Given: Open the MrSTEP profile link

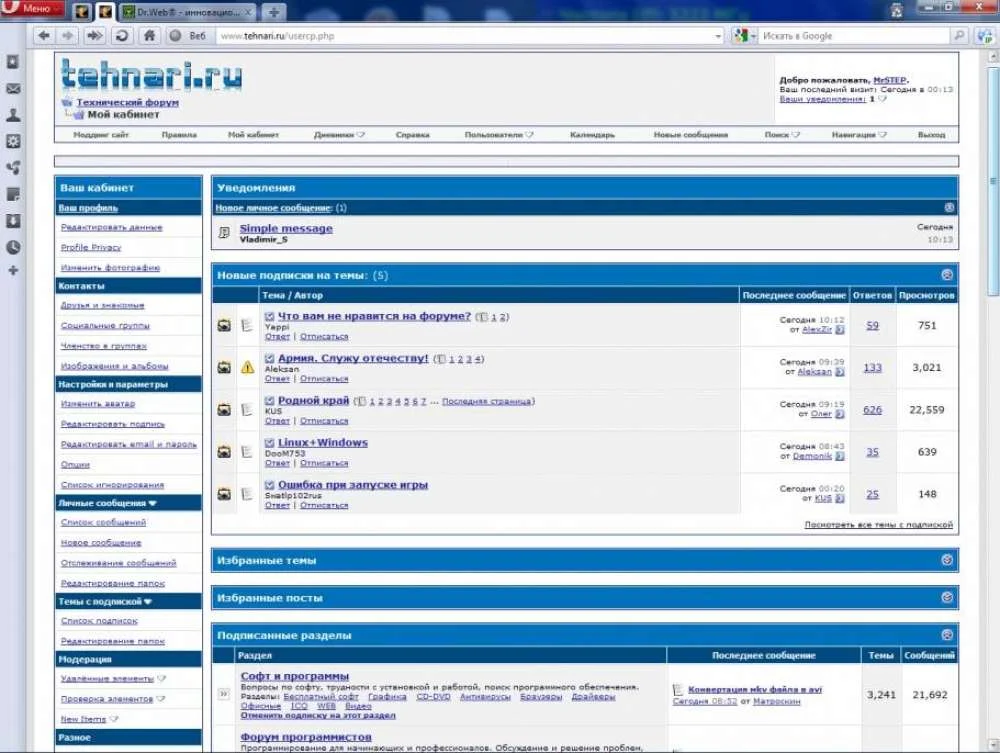Looking at the screenshot, I should point(889,80).
